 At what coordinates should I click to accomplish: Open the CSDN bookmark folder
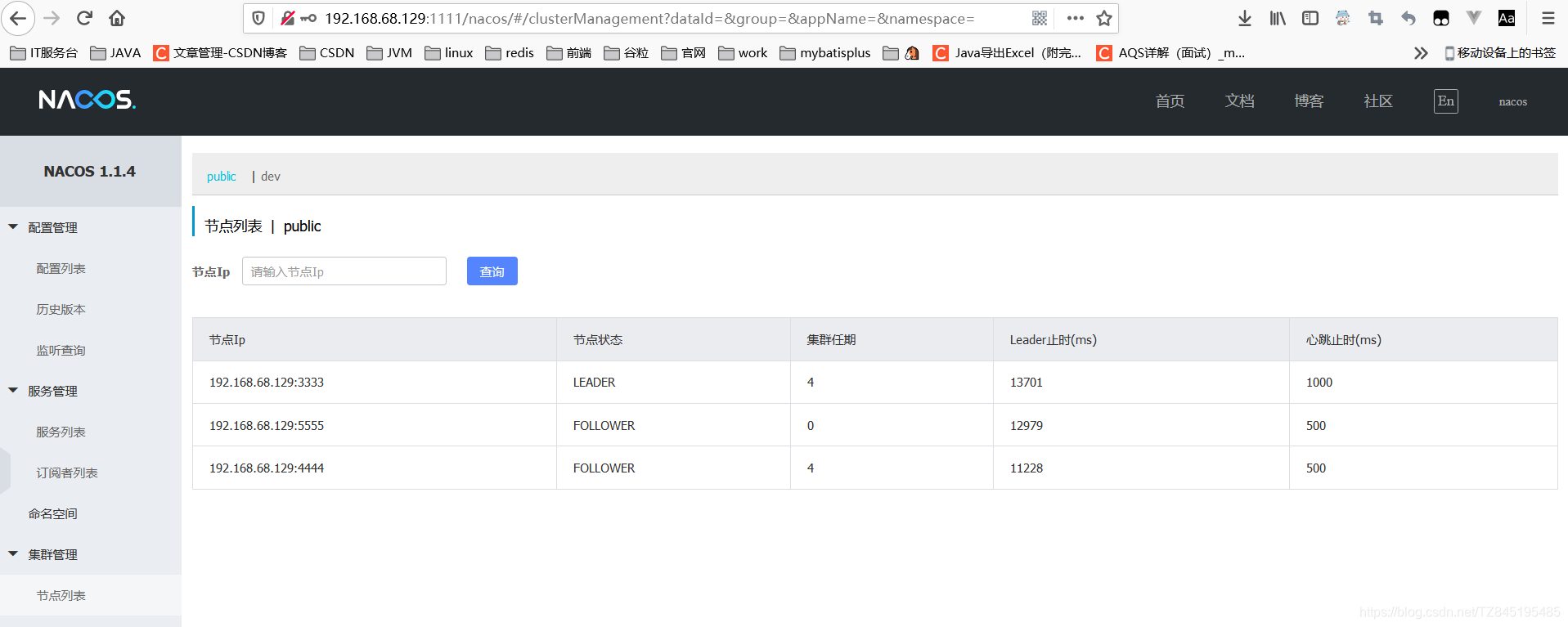[x=327, y=53]
